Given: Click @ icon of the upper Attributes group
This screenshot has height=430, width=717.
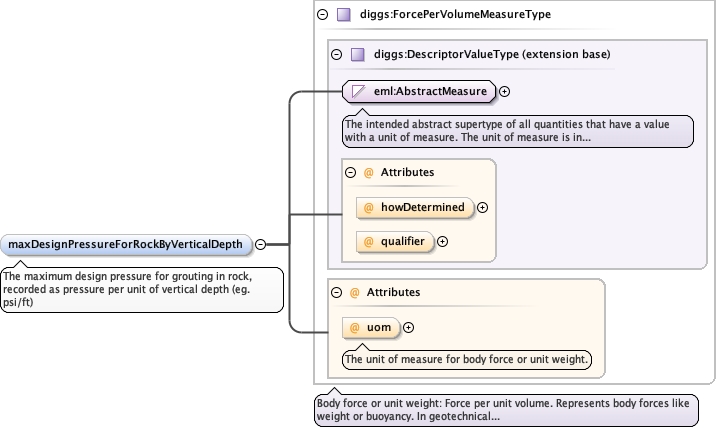Looking at the screenshot, I should tap(368, 172).
